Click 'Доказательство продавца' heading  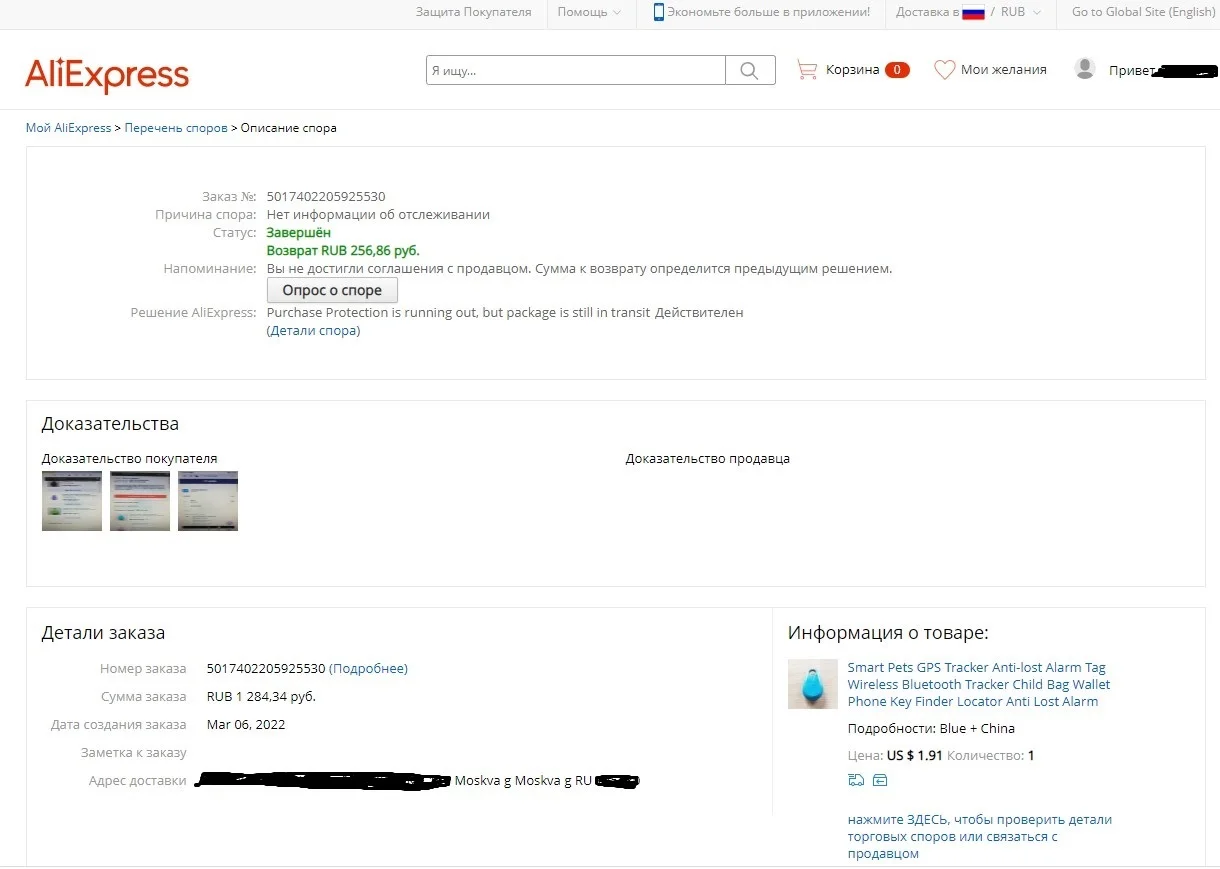[708, 459]
